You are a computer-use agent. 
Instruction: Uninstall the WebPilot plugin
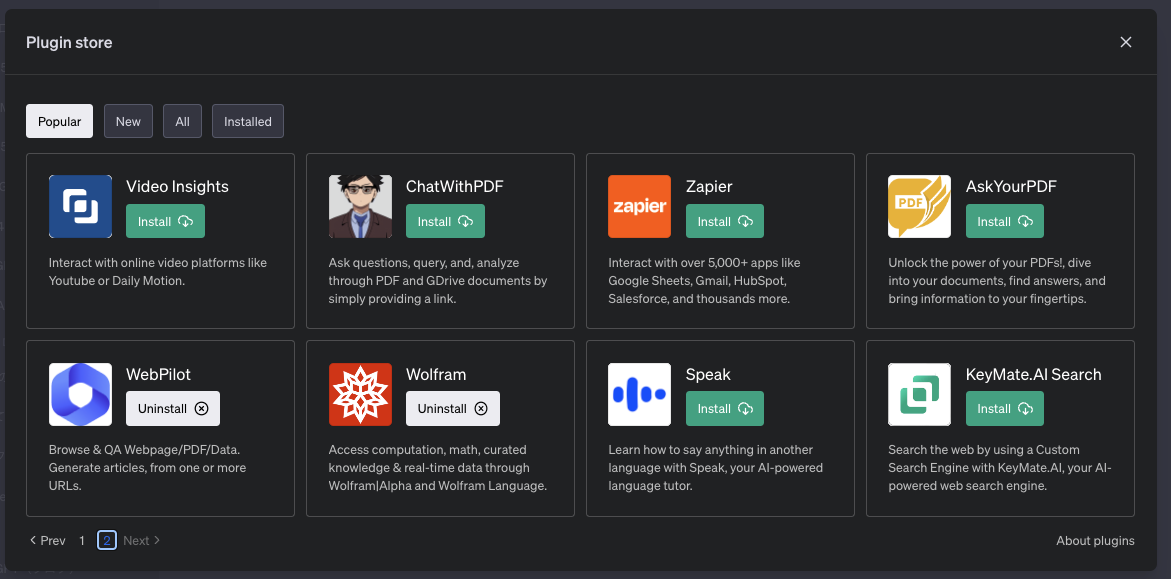tap(173, 408)
